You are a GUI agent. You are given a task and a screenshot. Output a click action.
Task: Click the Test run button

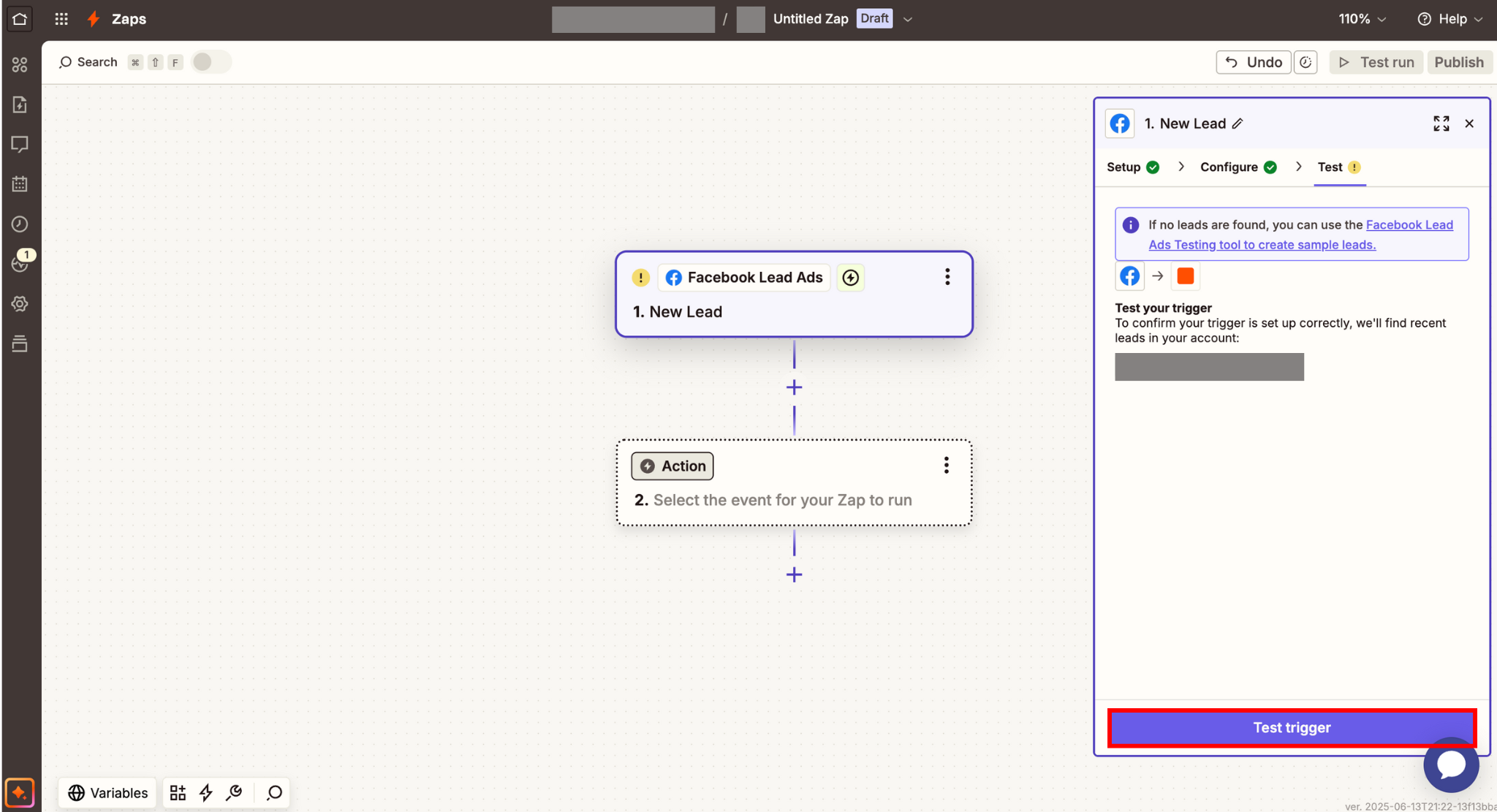coord(1376,62)
